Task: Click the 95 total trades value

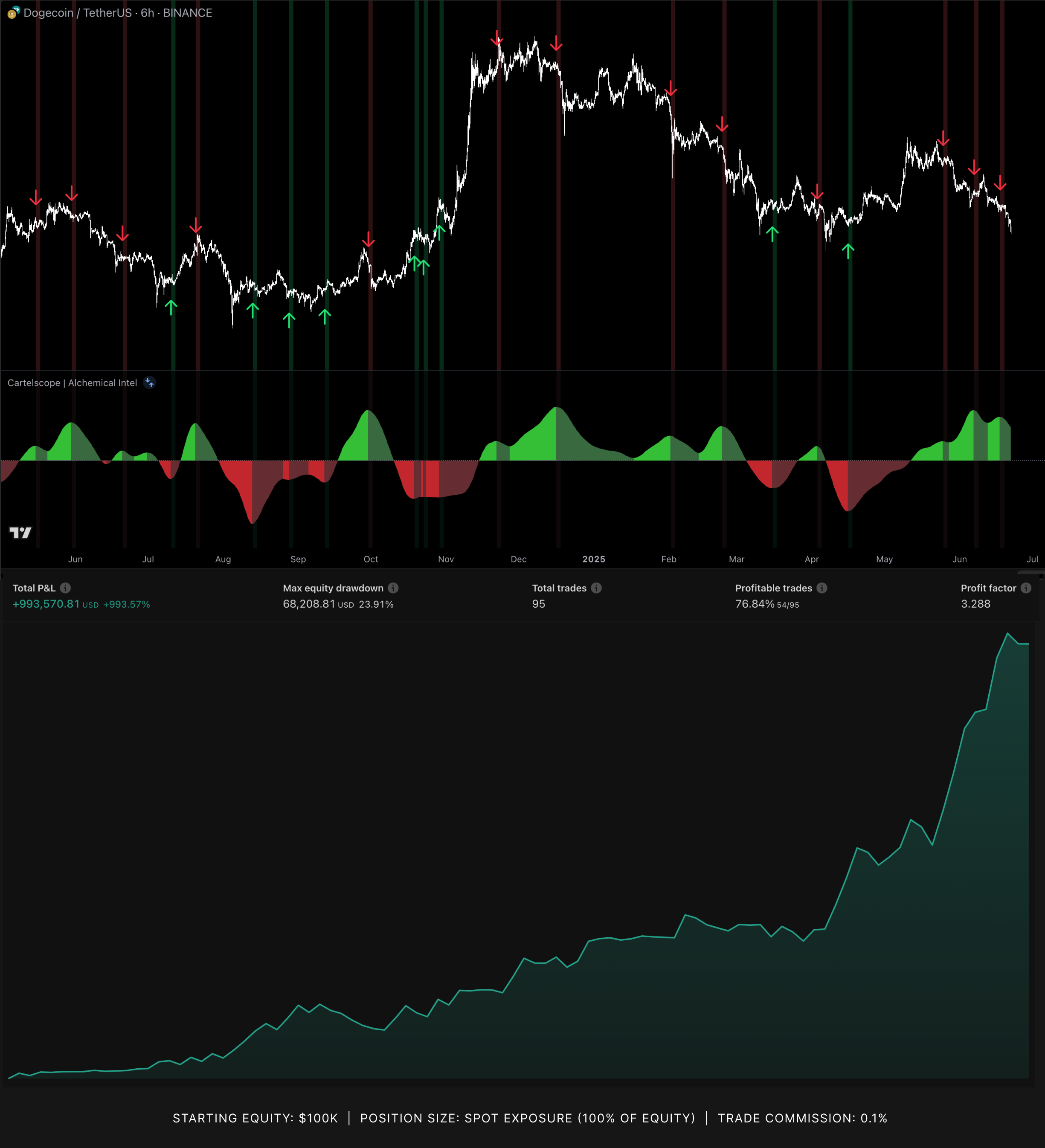Action: point(539,604)
